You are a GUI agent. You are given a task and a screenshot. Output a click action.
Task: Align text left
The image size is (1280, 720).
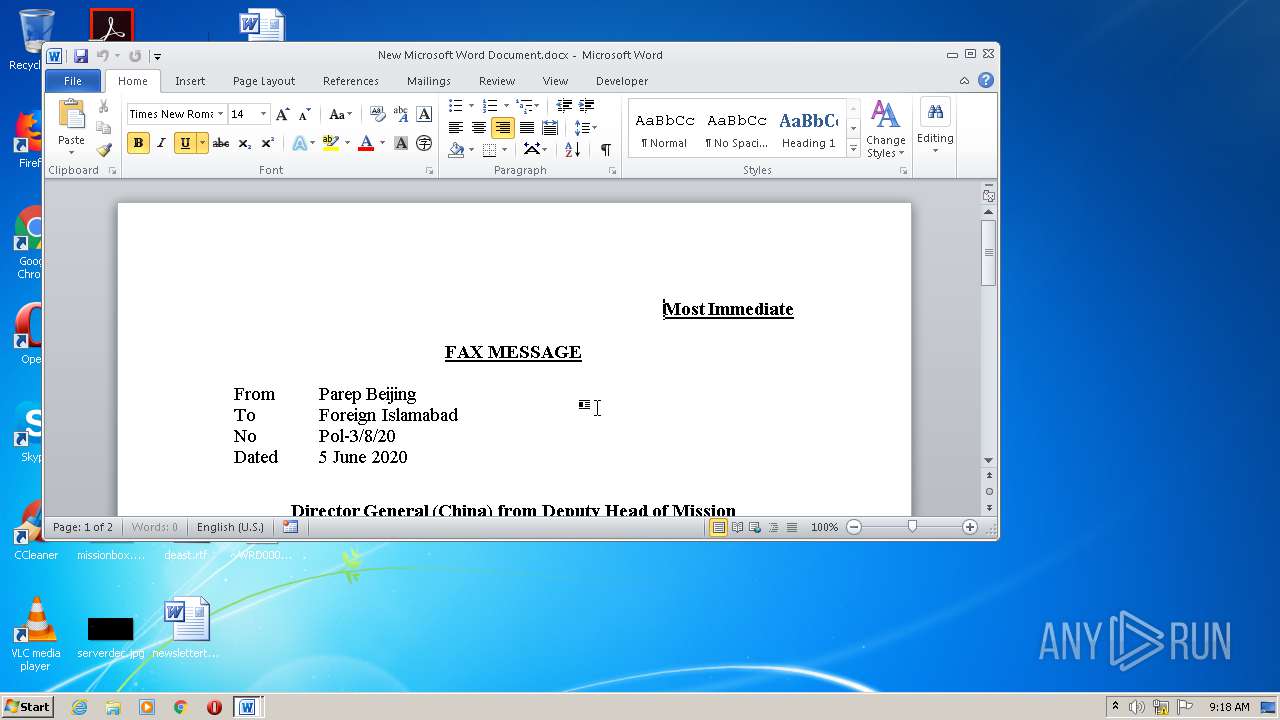455,128
